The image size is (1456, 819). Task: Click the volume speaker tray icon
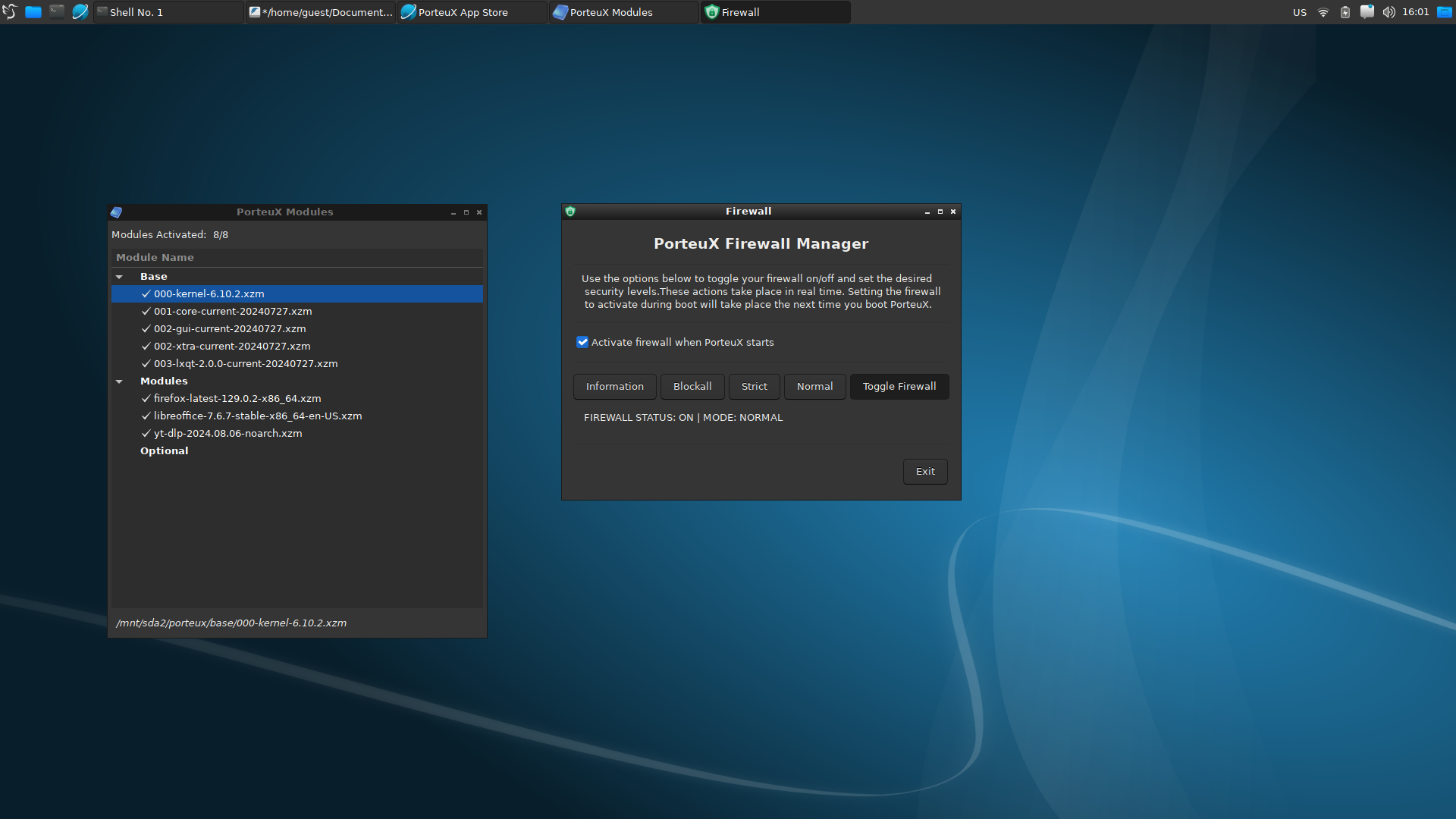(1389, 12)
